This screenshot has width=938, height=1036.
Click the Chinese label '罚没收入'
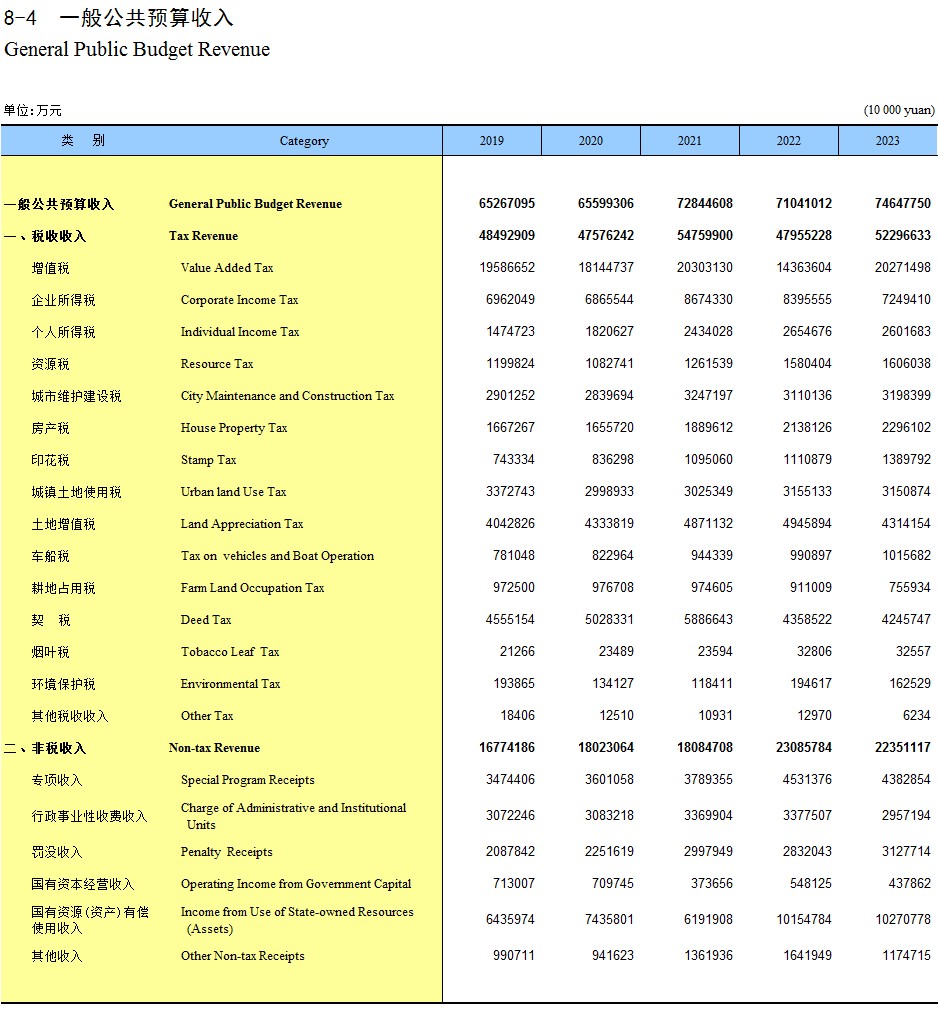pos(57,852)
